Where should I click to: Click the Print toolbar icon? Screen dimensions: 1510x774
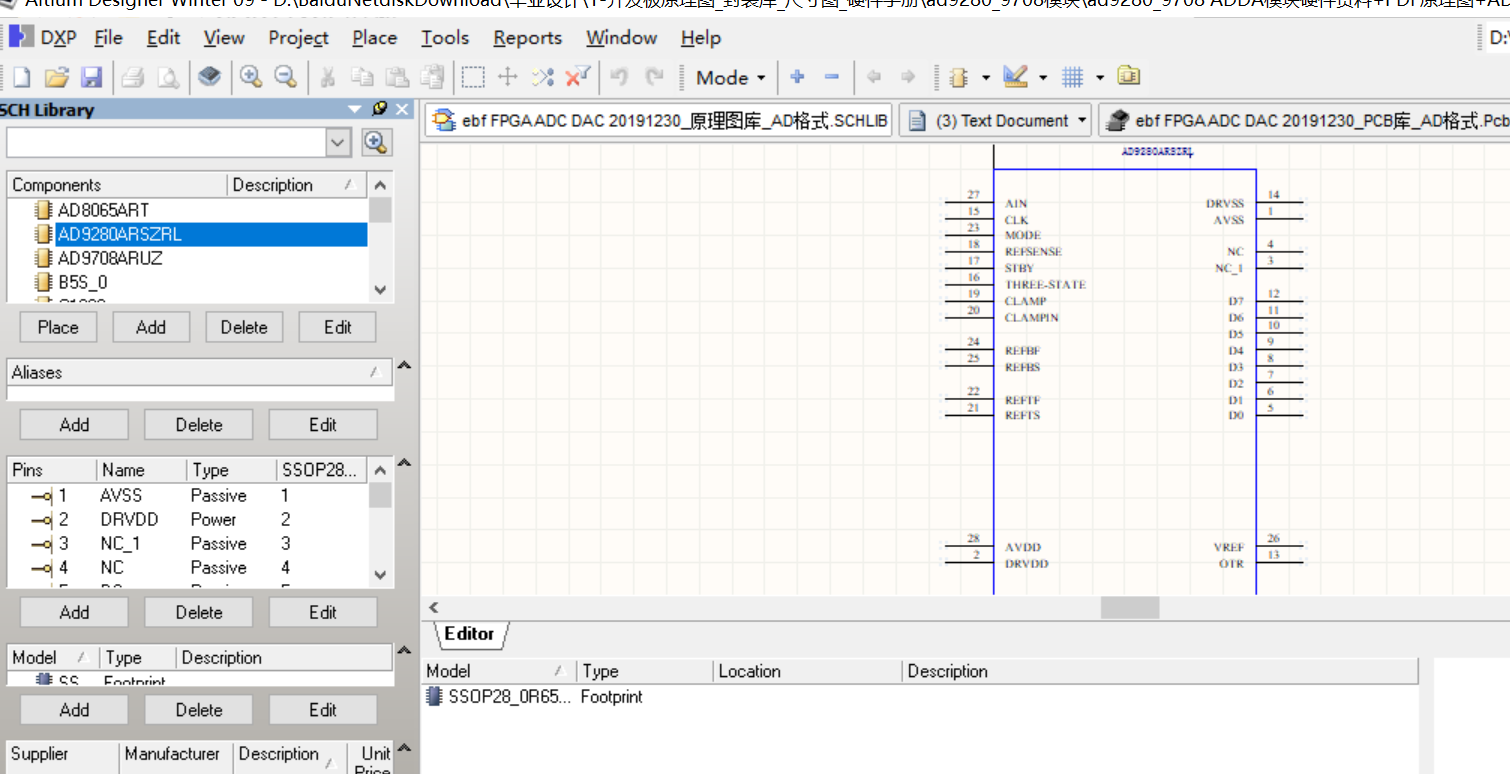click(133, 77)
